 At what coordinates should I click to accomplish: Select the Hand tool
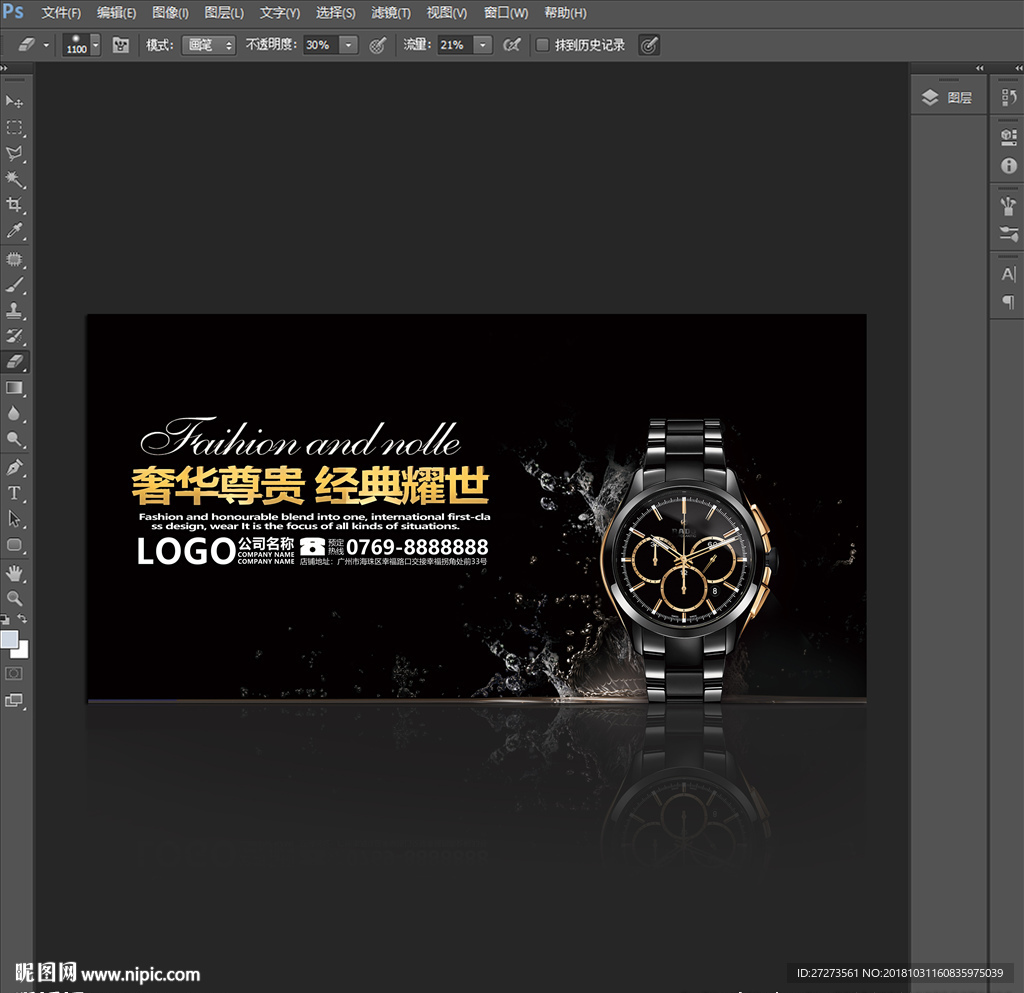pyautogui.click(x=14, y=573)
